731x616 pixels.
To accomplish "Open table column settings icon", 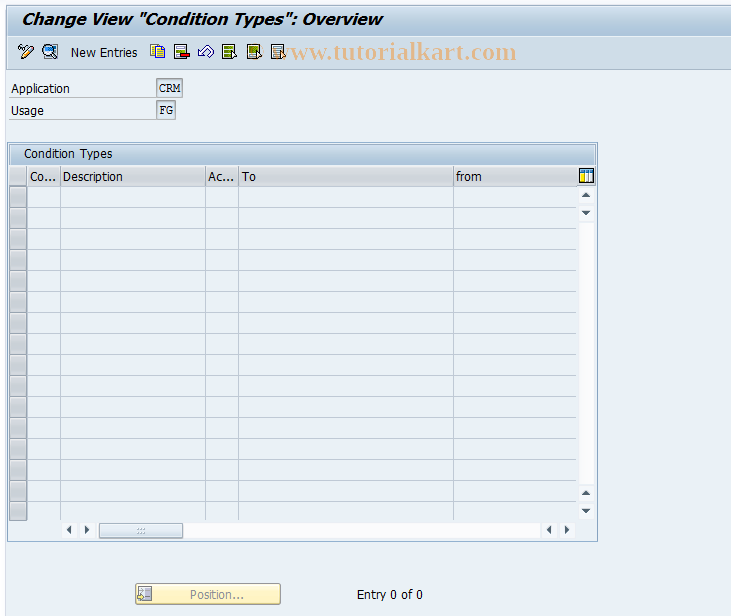I will click(x=586, y=176).
